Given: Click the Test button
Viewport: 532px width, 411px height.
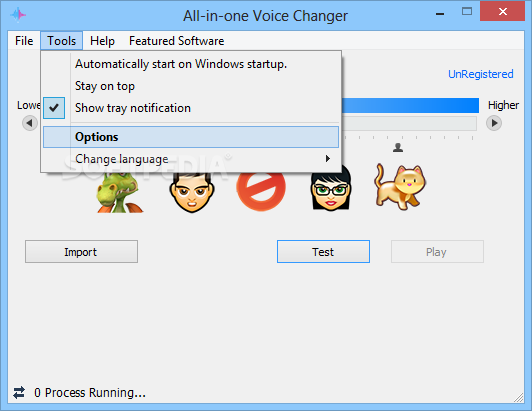Looking at the screenshot, I should tap(323, 251).
